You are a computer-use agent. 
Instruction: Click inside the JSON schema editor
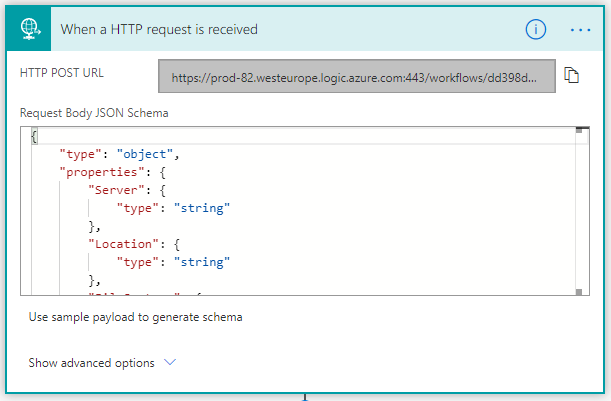[x=305, y=211]
